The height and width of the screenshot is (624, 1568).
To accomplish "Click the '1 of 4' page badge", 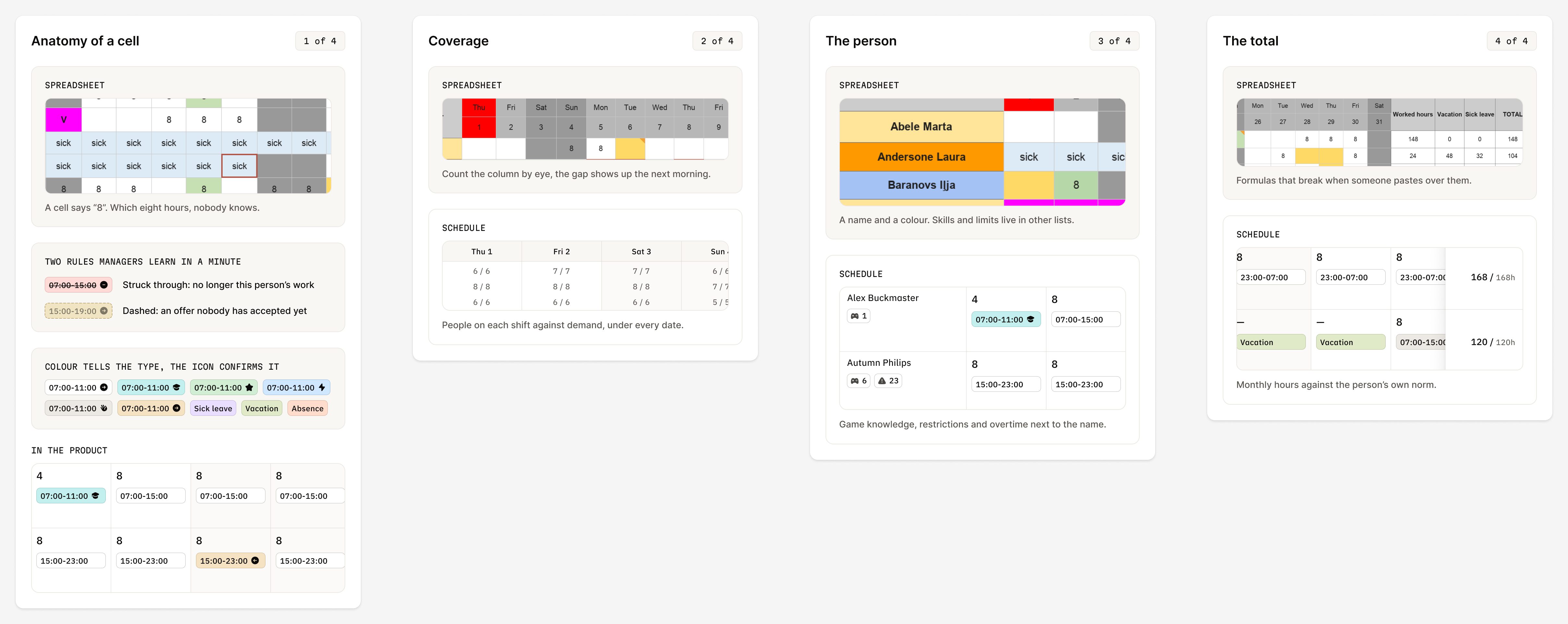I will click(320, 41).
